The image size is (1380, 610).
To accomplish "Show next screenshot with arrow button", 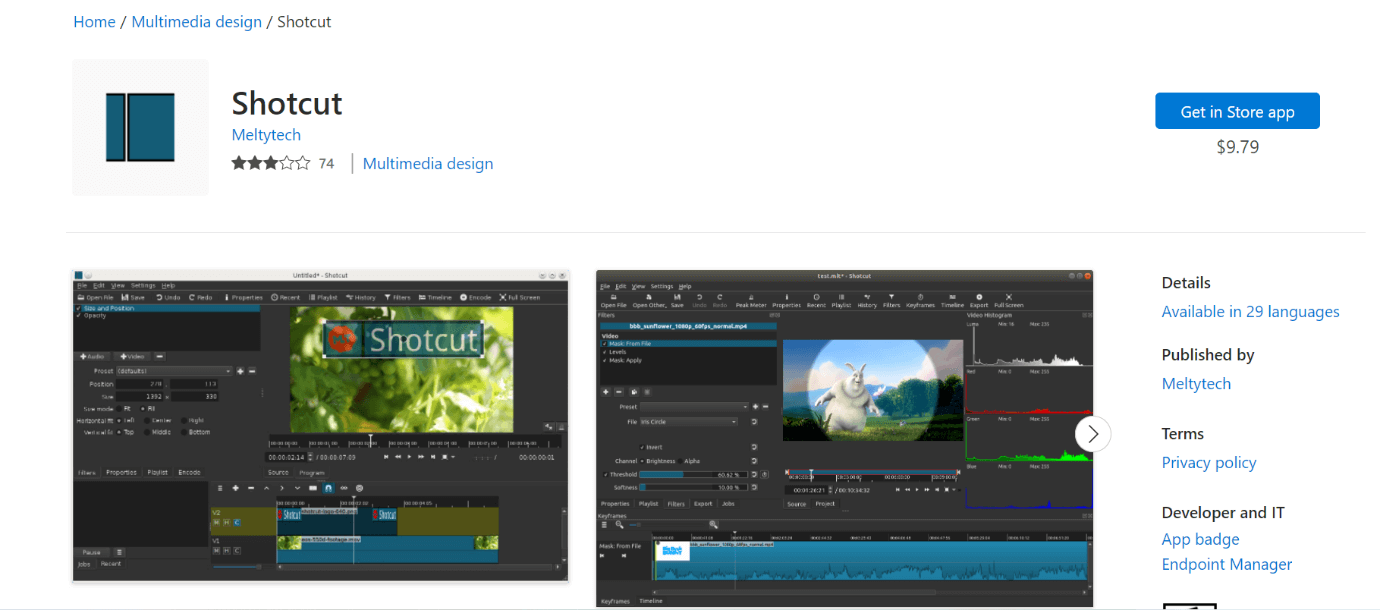I will click(1093, 434).
